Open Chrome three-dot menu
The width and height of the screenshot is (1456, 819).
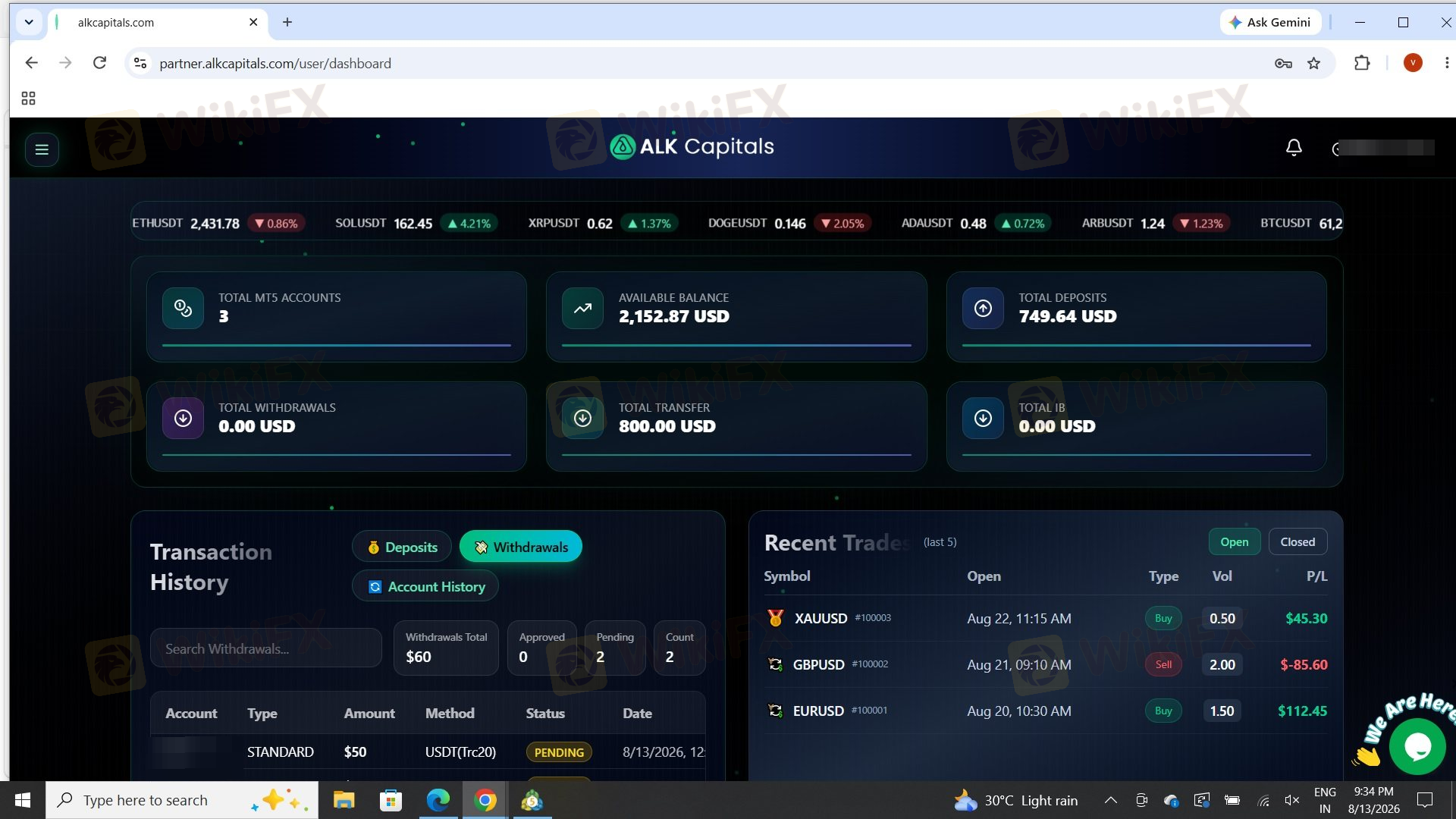1446,63
